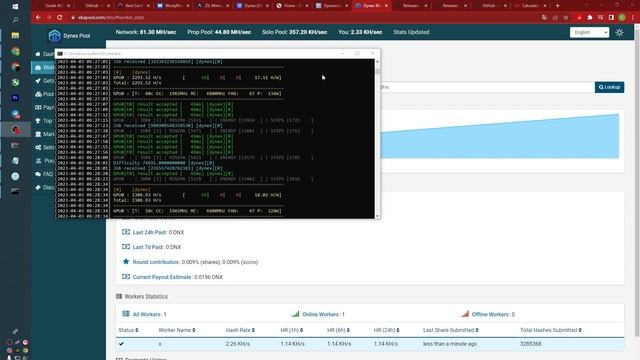Screen dimensions: 640x360
Task: Click the 2.26 KH/s hash rate cell
Action: tap(238, 344)
